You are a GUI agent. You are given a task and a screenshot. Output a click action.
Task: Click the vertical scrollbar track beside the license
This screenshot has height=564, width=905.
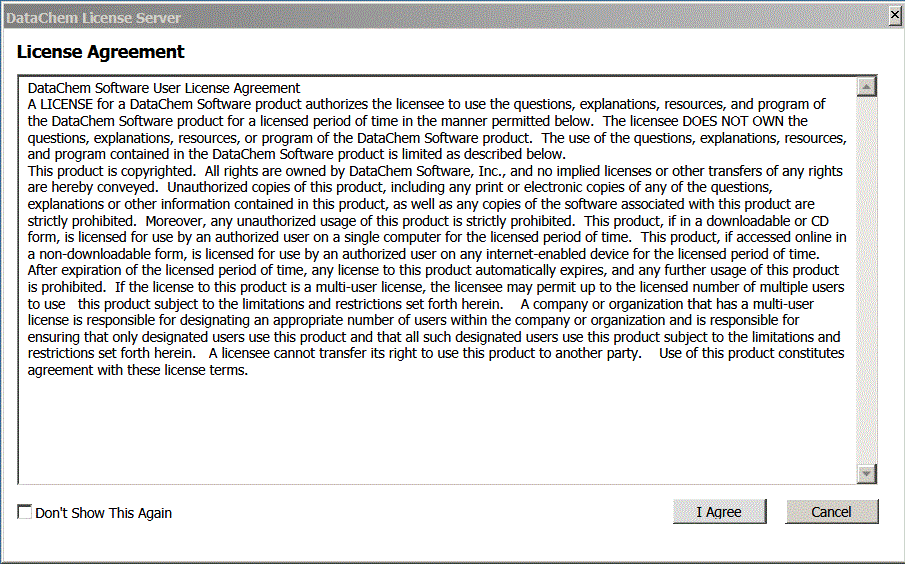pyautogui.click(x=866, y=280)
